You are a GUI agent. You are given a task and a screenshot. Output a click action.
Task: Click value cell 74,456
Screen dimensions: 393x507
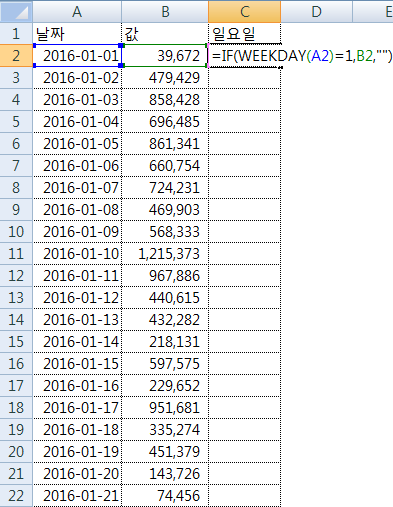(165, 496)
